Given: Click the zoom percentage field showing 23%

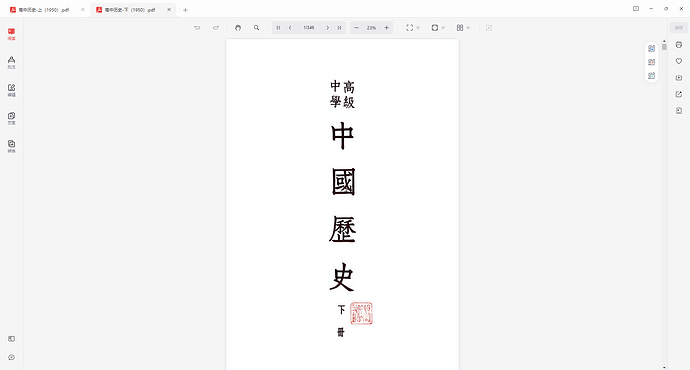Looking at the screenshot, I should tap(371, 28).
